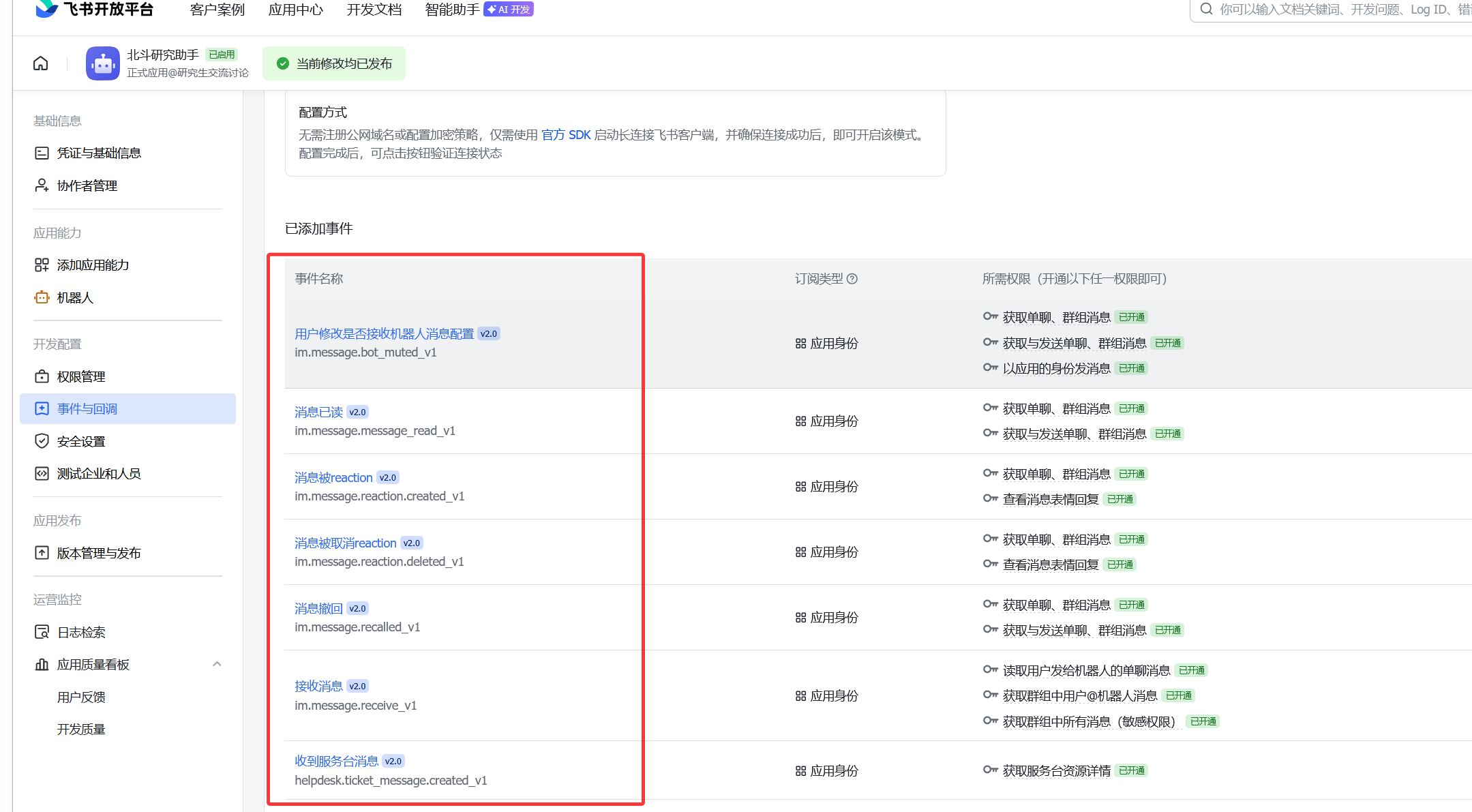Collapse the 应用质量看板 section chevron
Screen dimensions: 1472x812
tap(217, 664)
